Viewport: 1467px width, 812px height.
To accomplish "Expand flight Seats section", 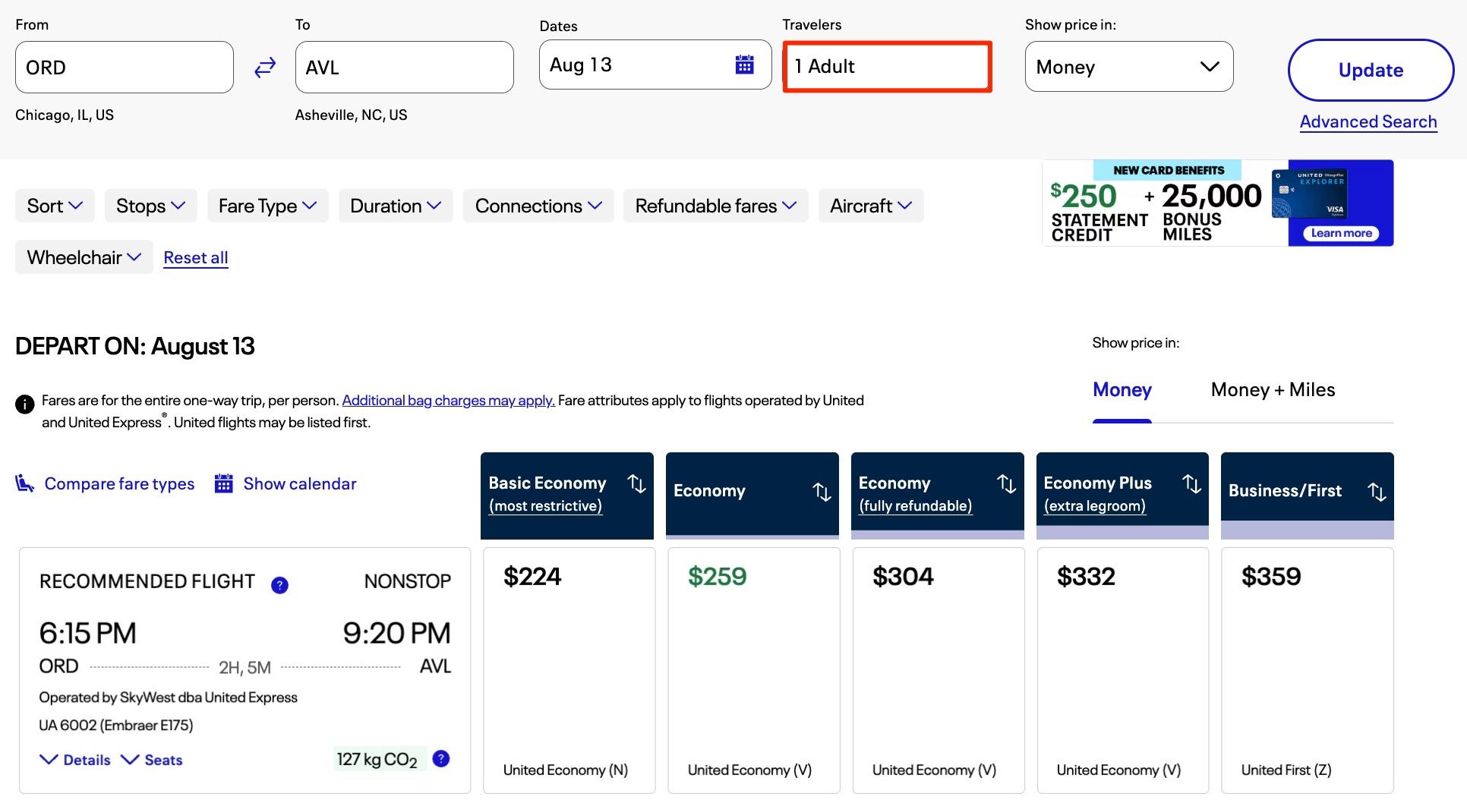I will click(152, 760).
